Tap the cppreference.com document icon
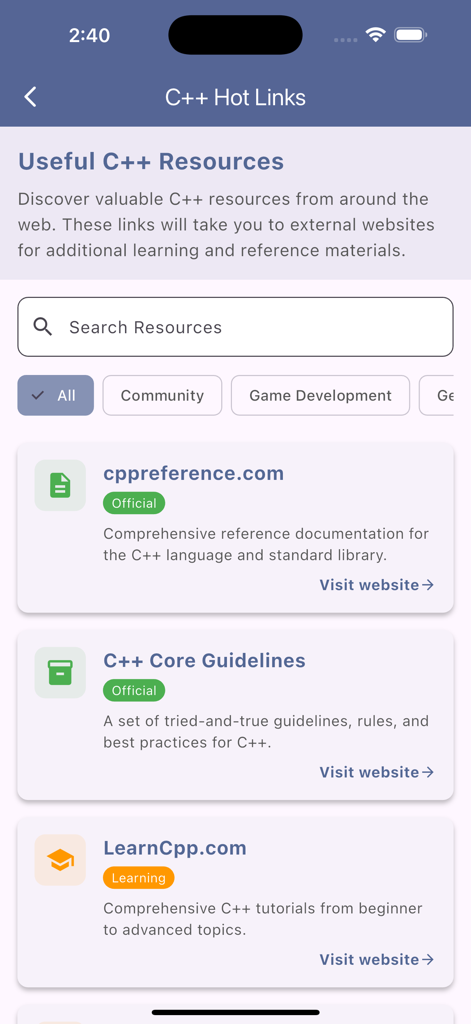The width and height of the screenshot is (471, 1024). 60,485
